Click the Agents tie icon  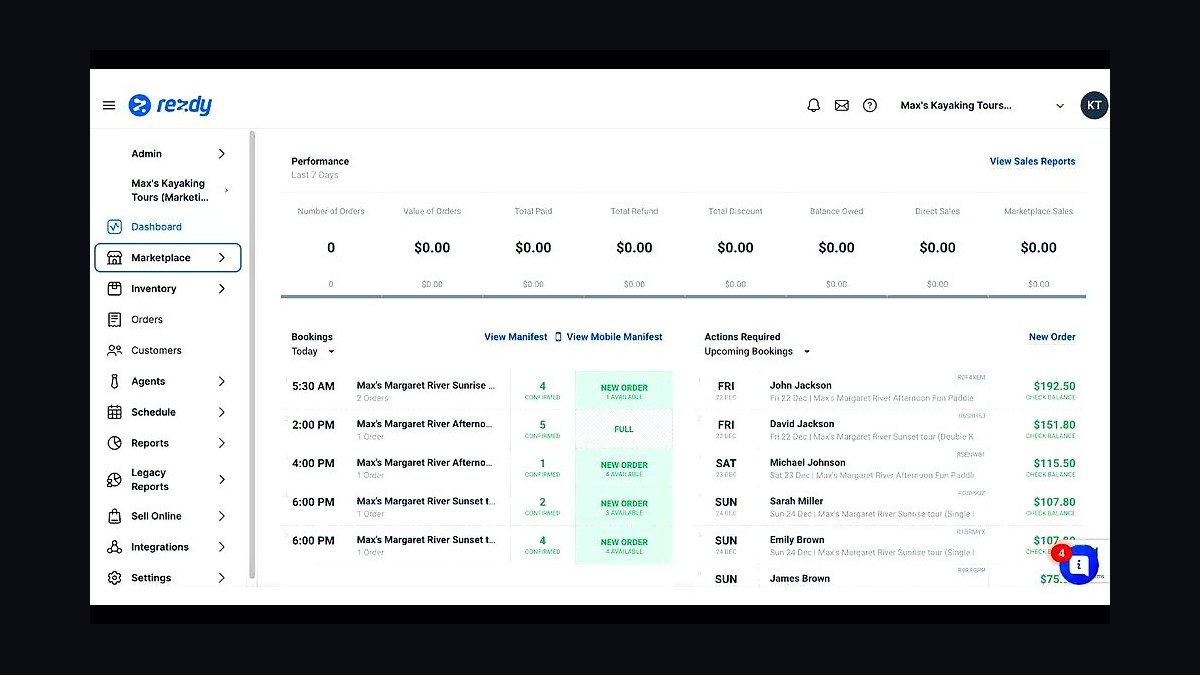coord(114,382)
